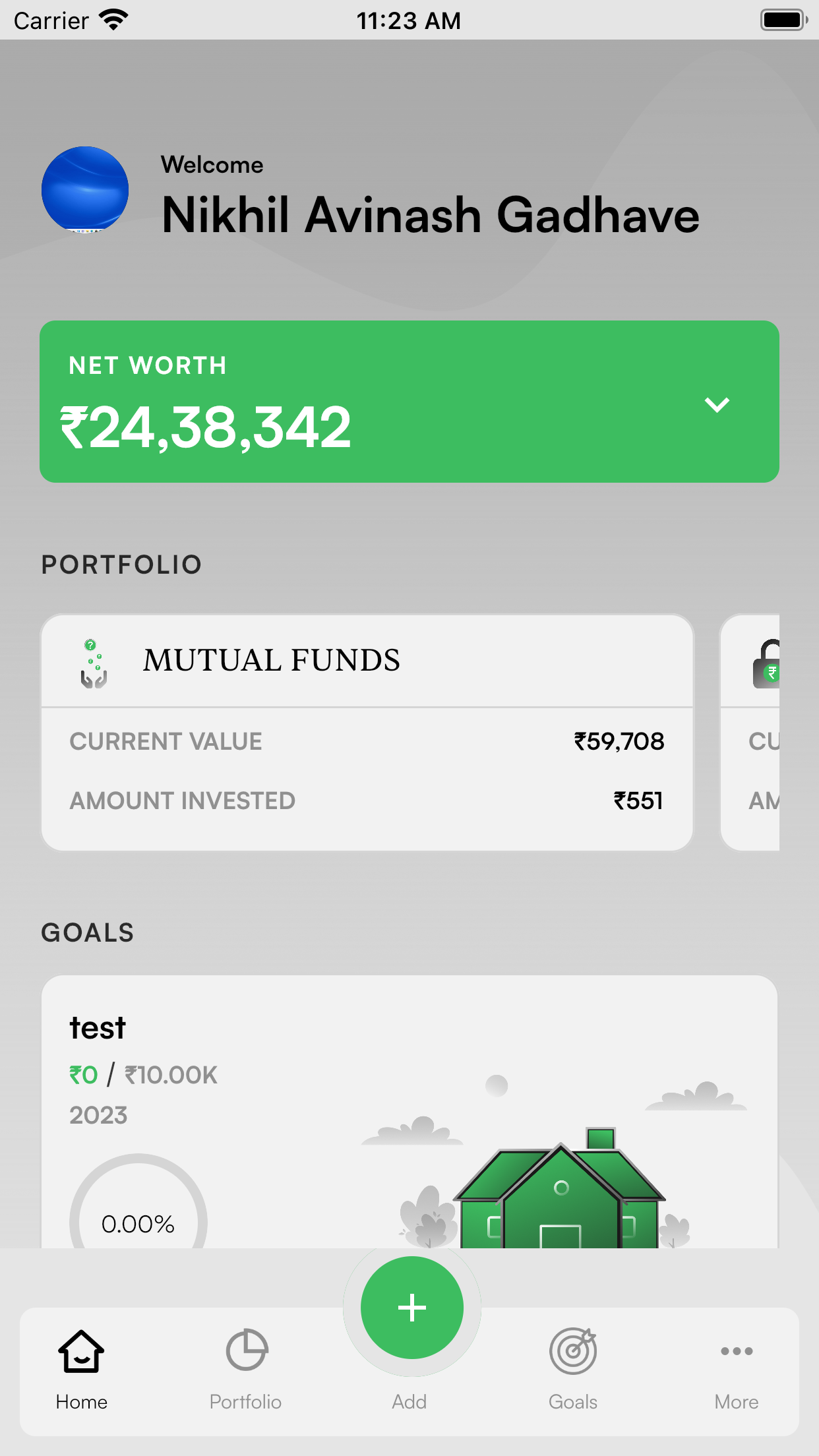Screen dimensions: 819x1456
Task: Go to Home via house icon
Action: (x=81, y=1350)
